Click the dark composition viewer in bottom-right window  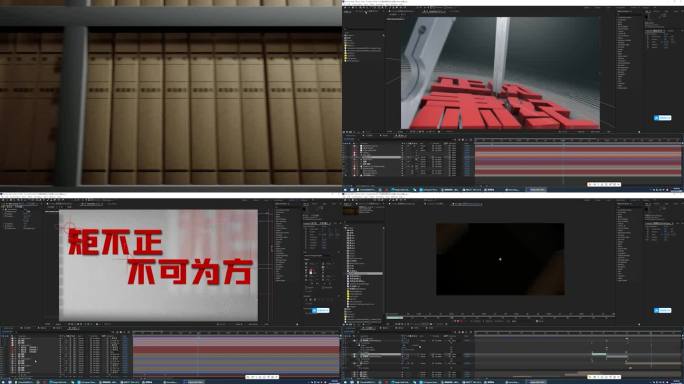[x=500, y=259]
